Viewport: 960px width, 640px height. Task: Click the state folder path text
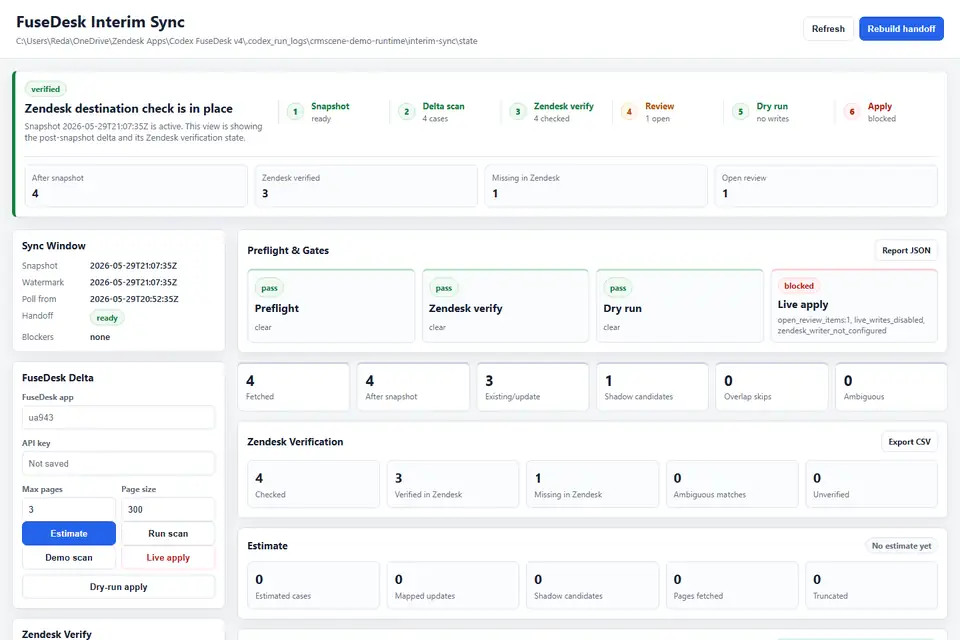[x=247, y=41]
